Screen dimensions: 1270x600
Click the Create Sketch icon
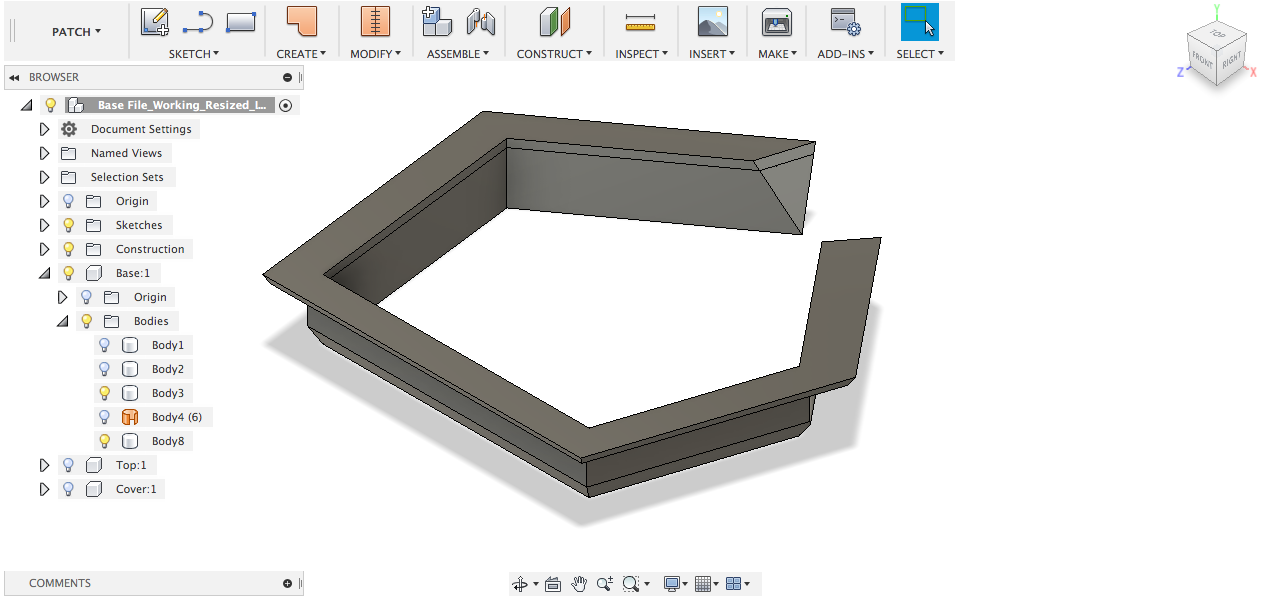coord(154,21)
